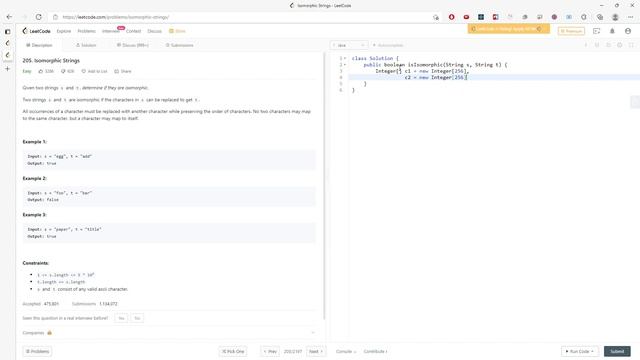Click the browser back arrow
The width and height of the screenshot is (640, 360).
point(9,17)
